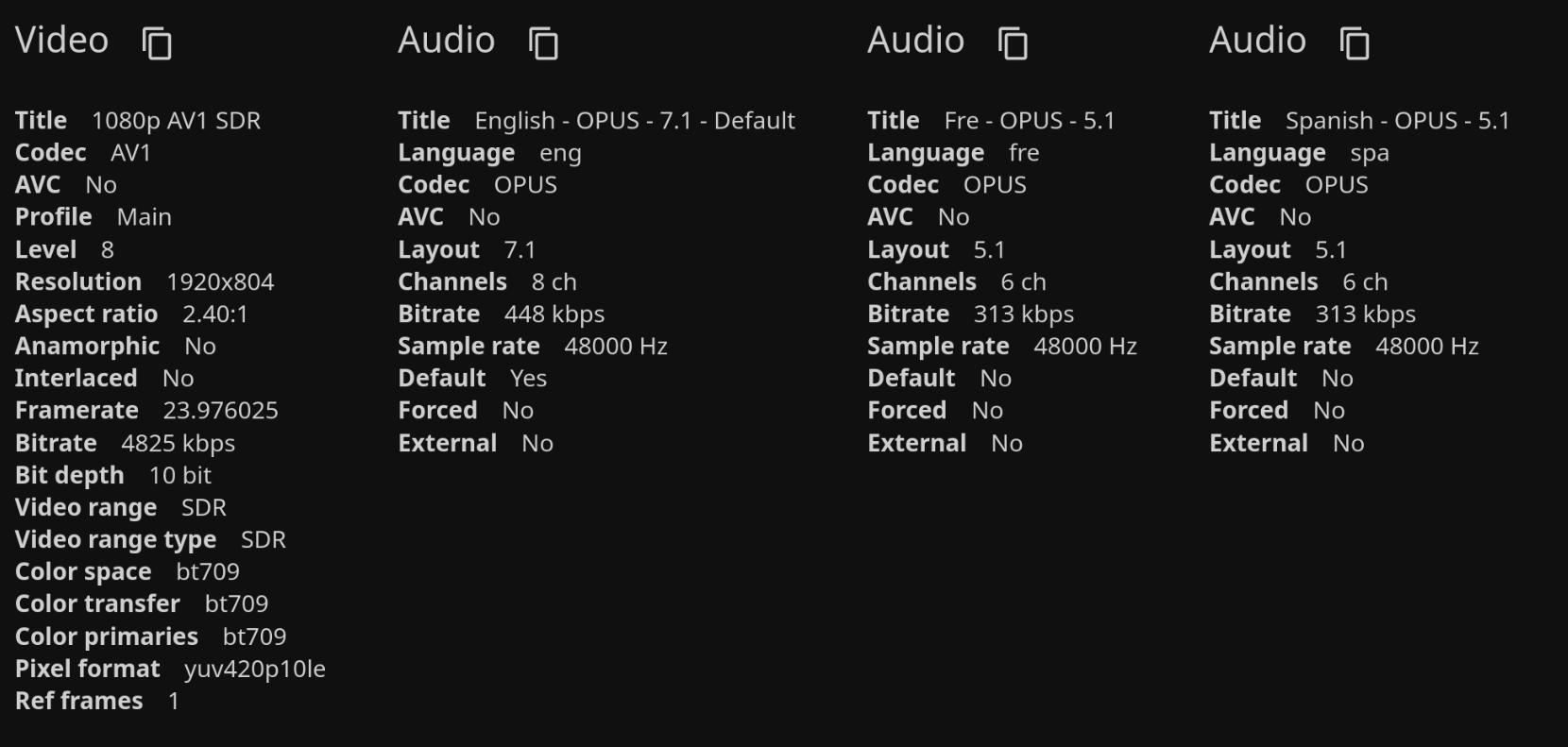Viewport: 1568px width, 747px height.
Task: Copy the Video stream info
Action: point(157,43)
